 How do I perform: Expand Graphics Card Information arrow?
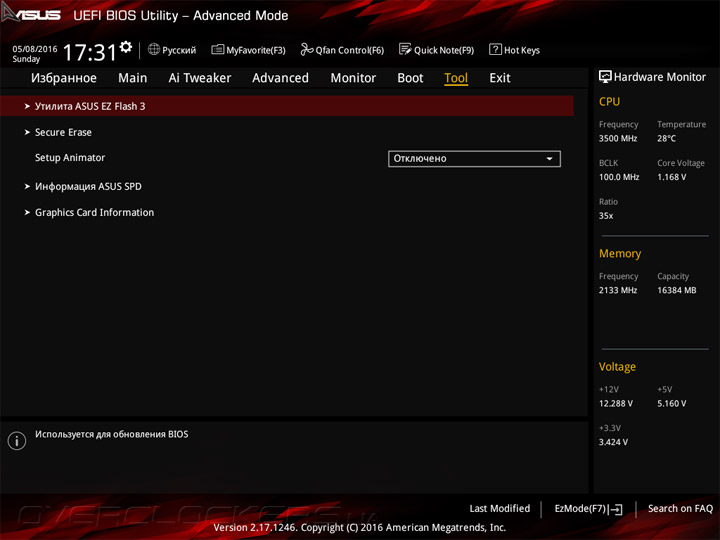27,212
